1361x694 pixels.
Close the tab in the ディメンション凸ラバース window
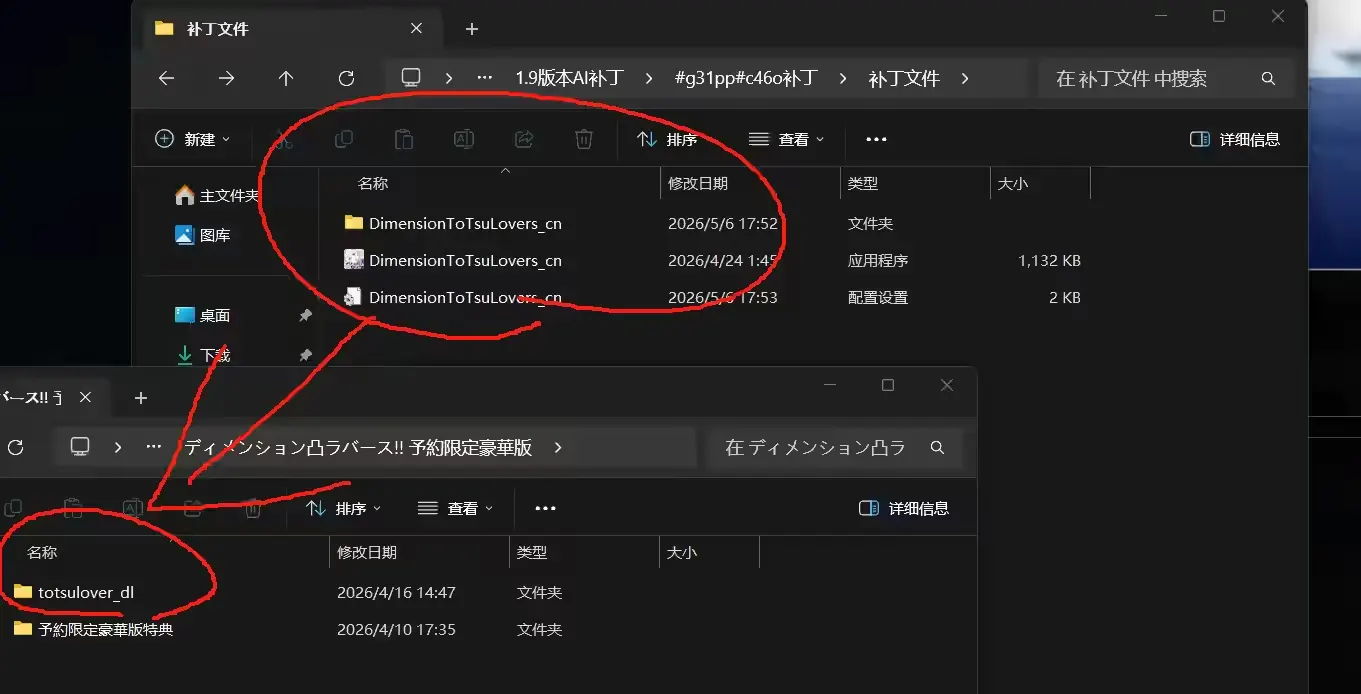pyautogui.click(x=85, y=398)
